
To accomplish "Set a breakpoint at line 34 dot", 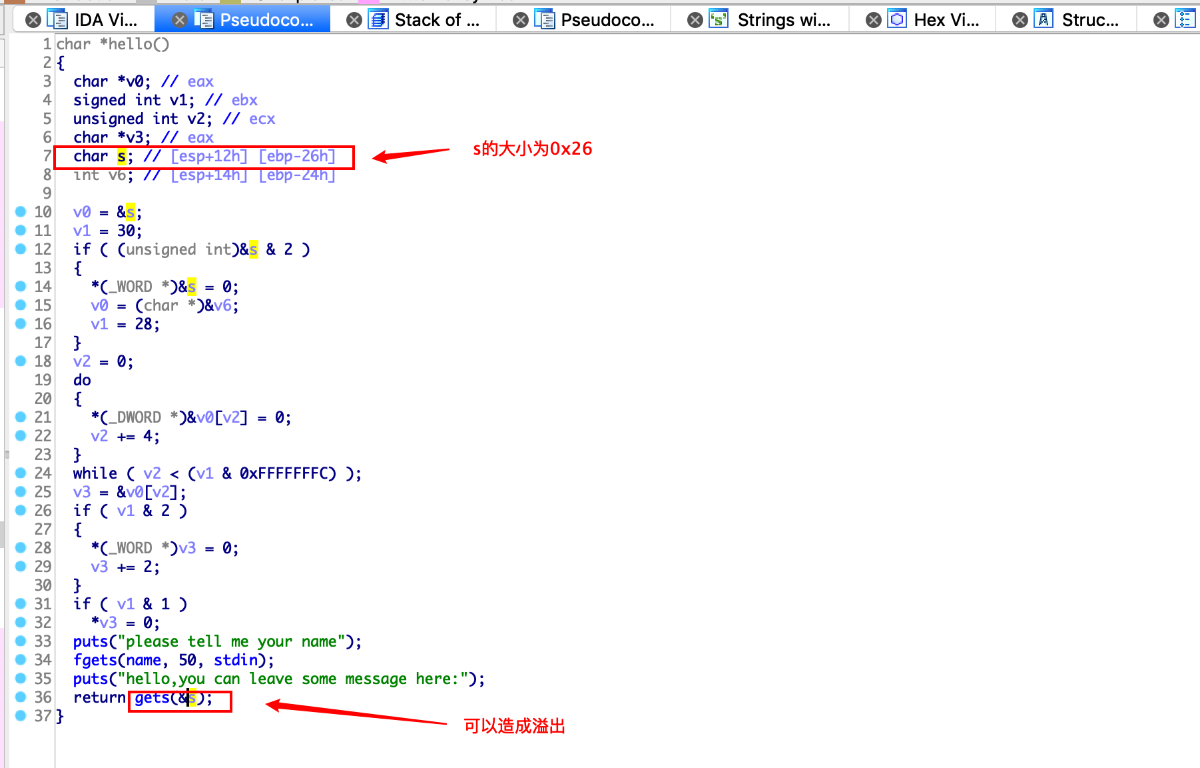I will [x=21, y=660].
